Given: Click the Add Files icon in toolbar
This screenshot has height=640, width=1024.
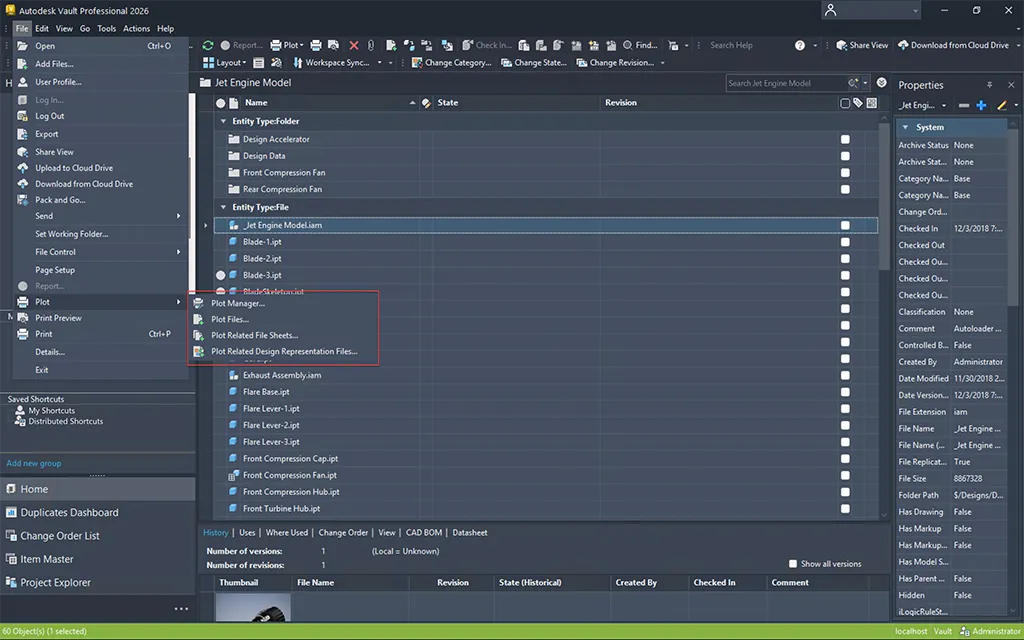Looking at the screenshot, I should tap(391, 45).
